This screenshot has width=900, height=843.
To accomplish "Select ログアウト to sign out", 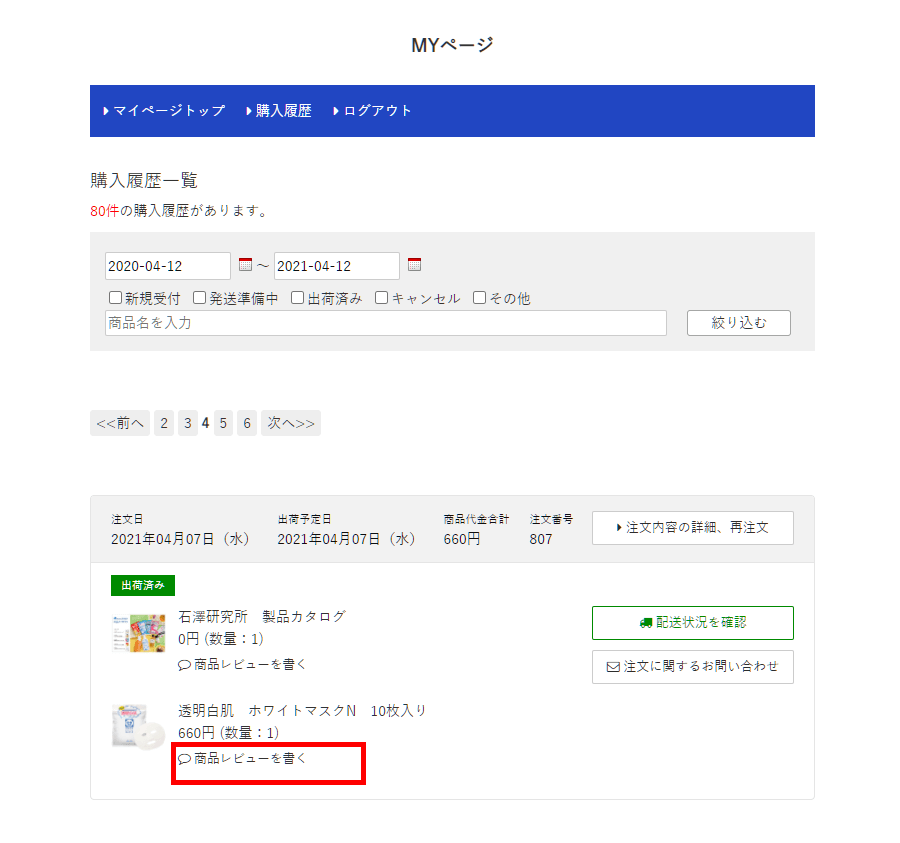I will [x=372, y=111].
